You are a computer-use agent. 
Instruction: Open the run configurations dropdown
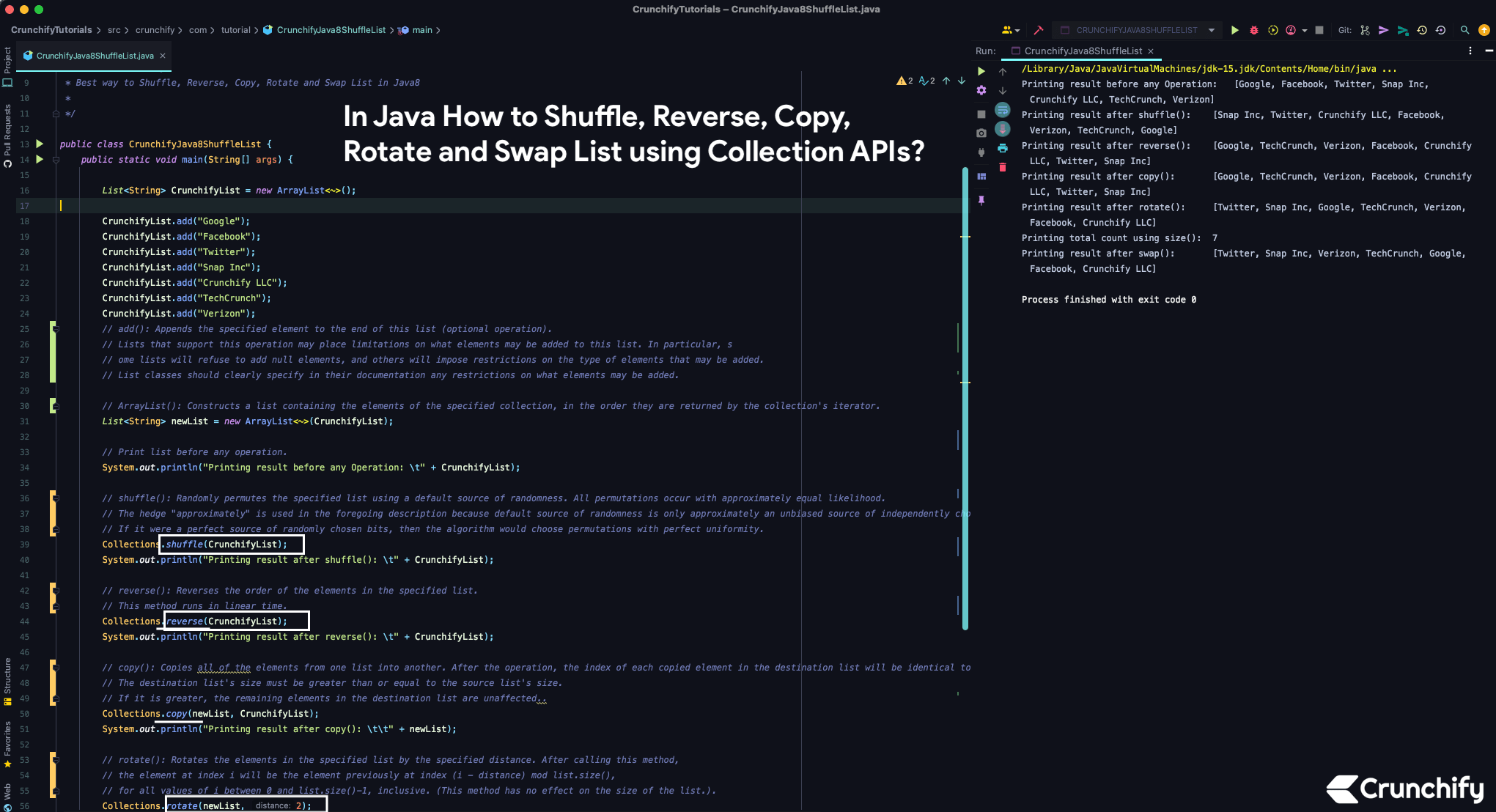(x=1212, y=30)
